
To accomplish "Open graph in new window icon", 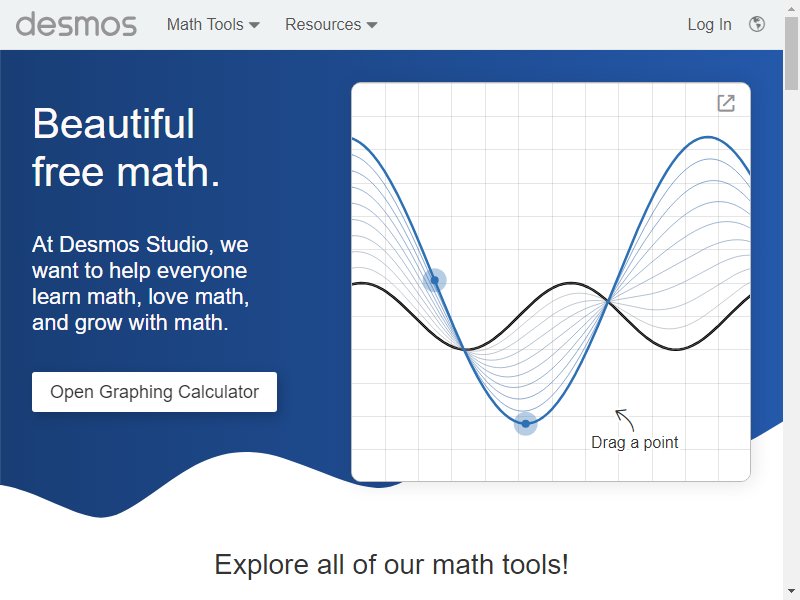I will tap(726, 103).
